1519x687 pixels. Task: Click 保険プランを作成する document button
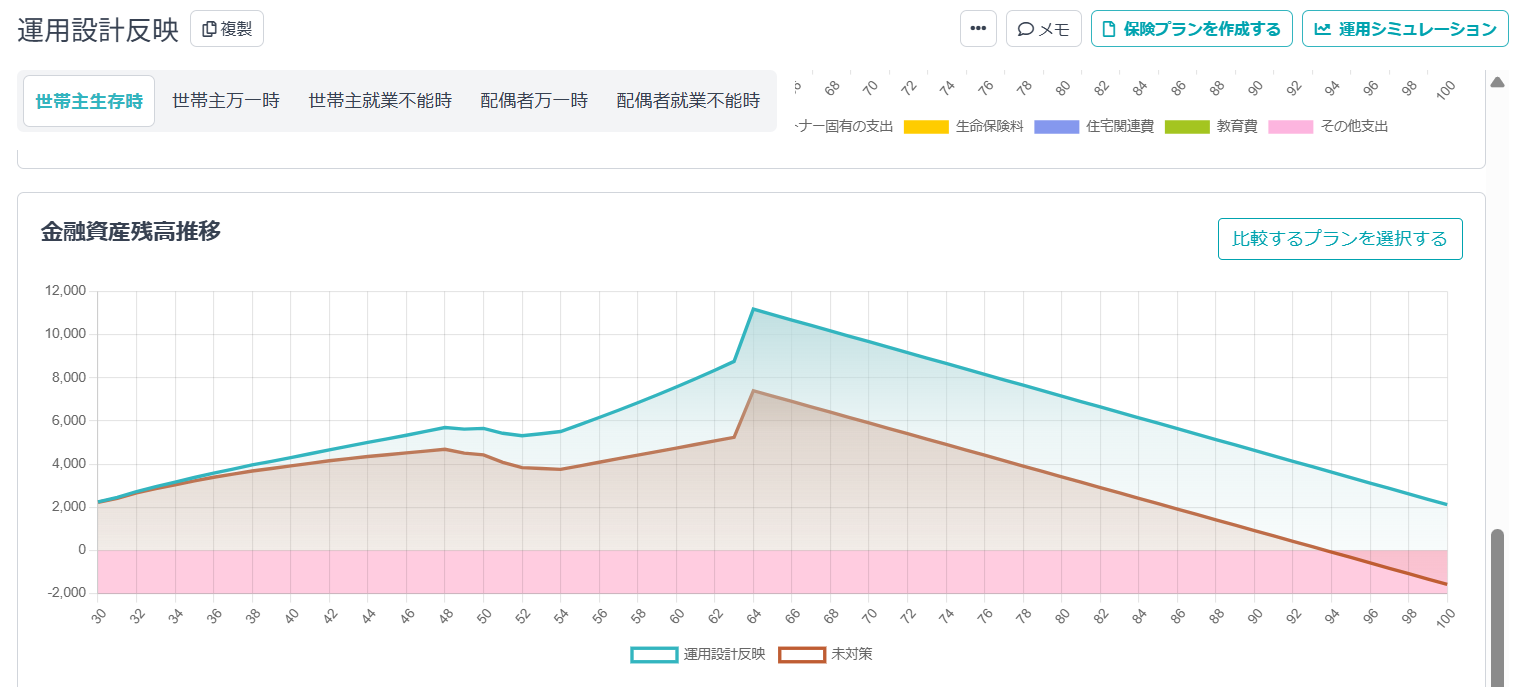click(x=1191, y=29)
